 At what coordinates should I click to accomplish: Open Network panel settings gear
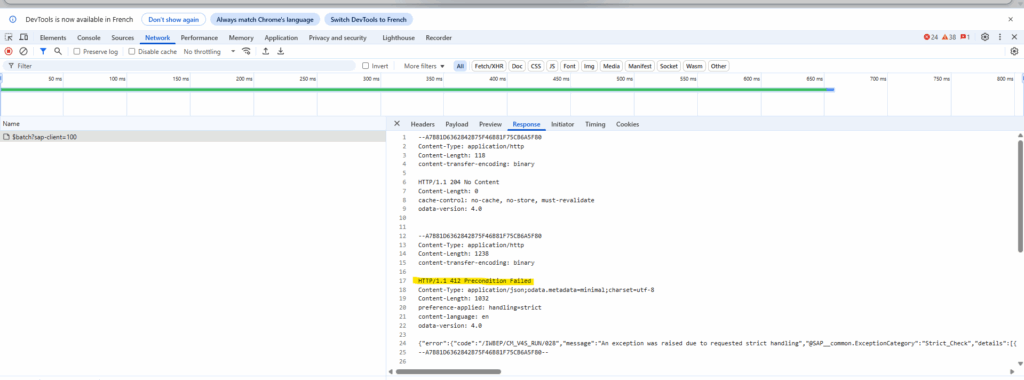[1014, 51]
